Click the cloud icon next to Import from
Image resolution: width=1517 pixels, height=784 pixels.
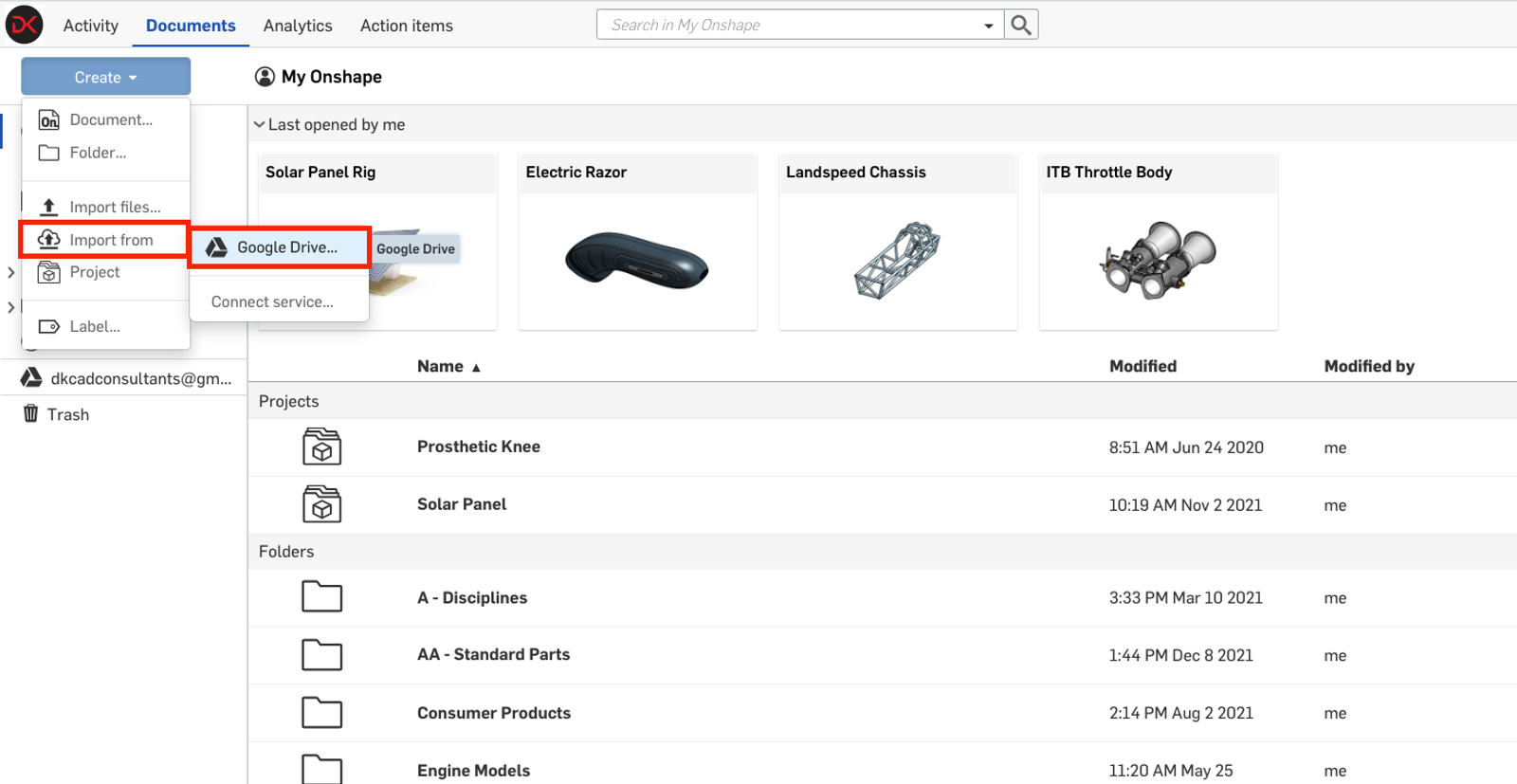[x=48, y=239]
